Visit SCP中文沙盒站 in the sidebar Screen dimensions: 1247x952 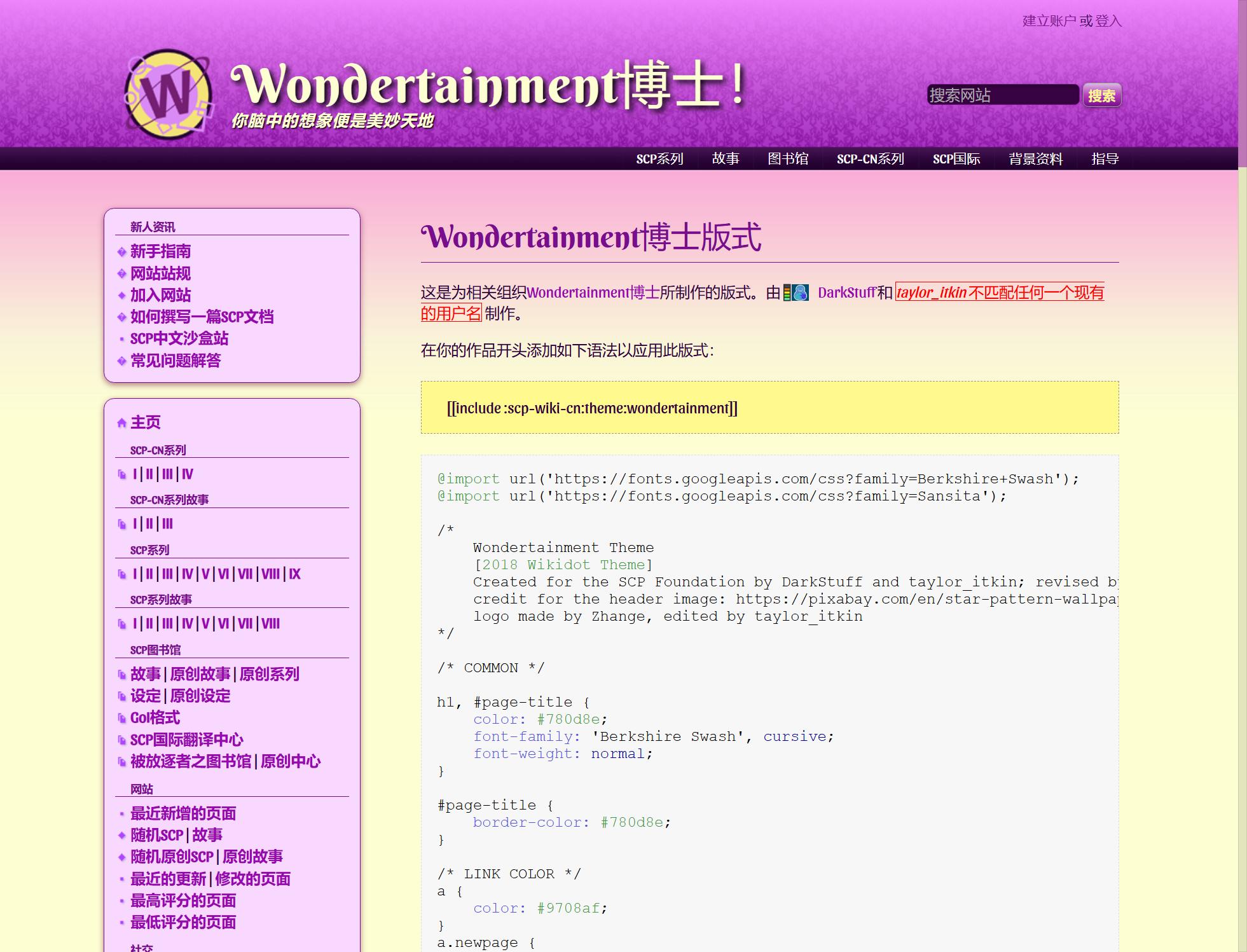pos(180,338)
